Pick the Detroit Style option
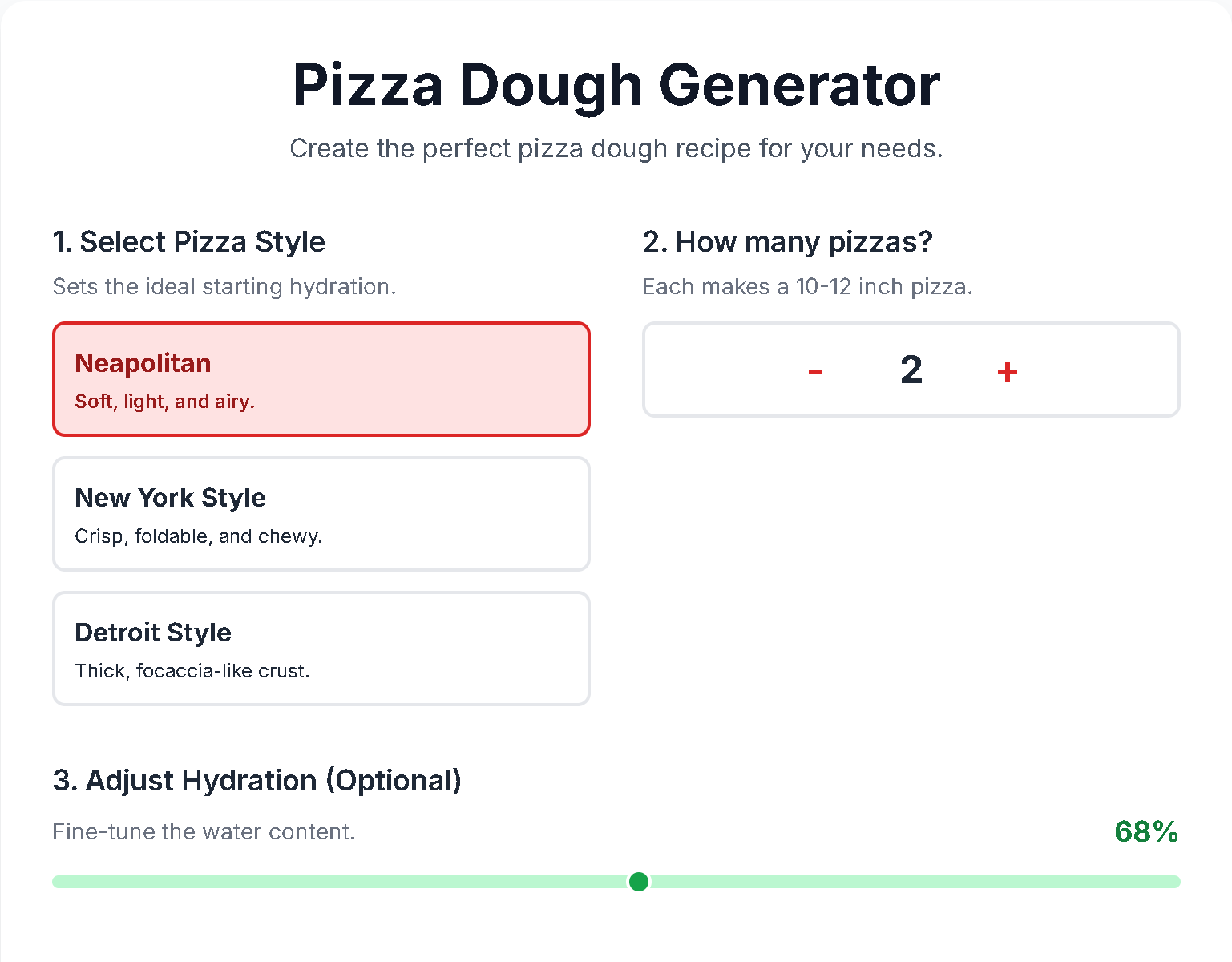Viewport: 1232px width, 962px height. 321,649
